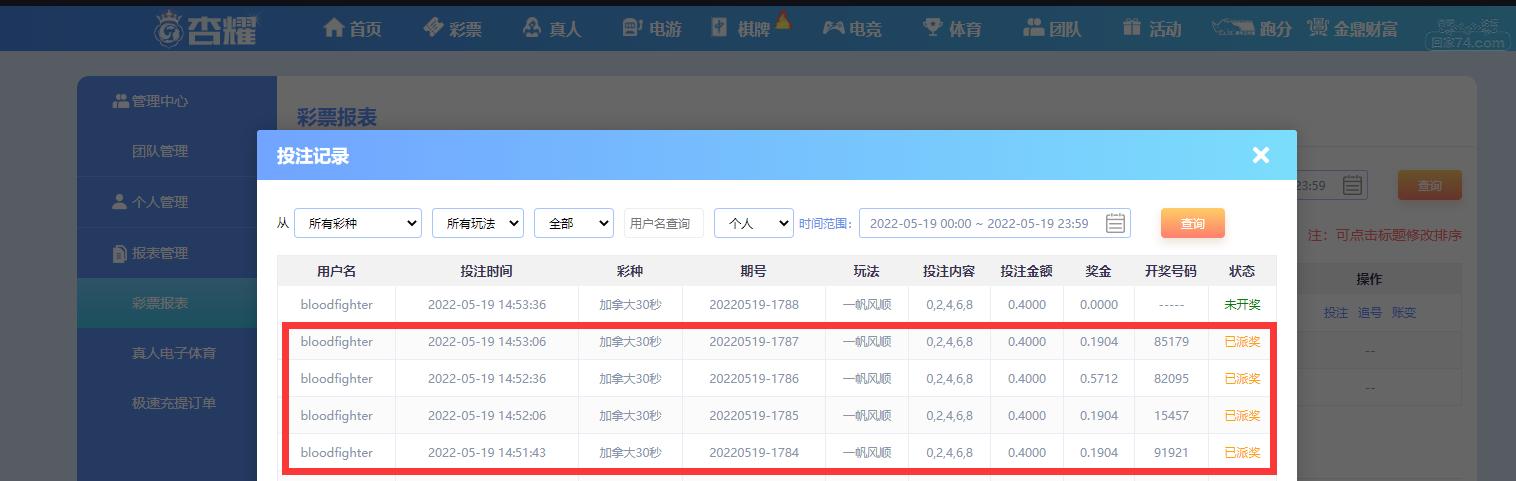The image size is (1516, 481).
Task: Expand 个人管理 in the sidebar
Action: 150,202
